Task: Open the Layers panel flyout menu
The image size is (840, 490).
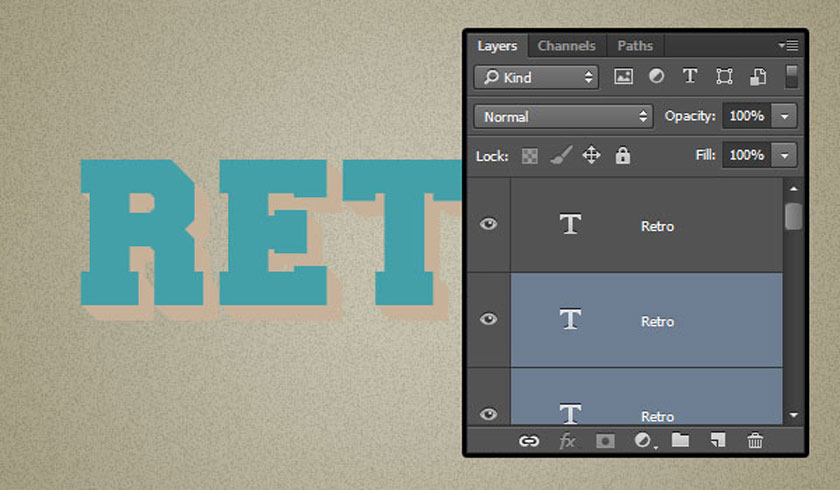Action: (789, 46)
